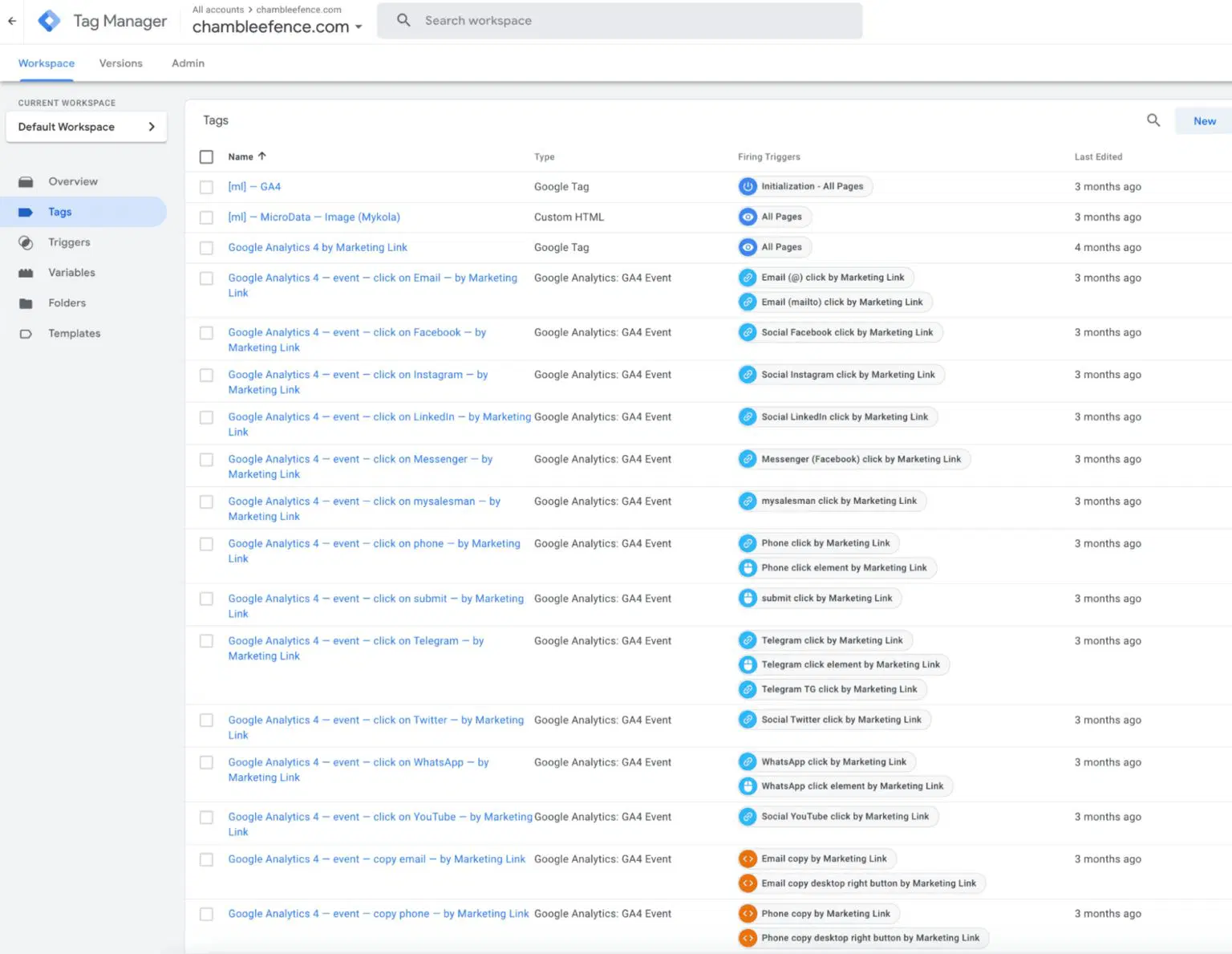Expand the Default Workspace selector chevron
The height and width of the screenshot is (954, 1232).
coord(151,127)
